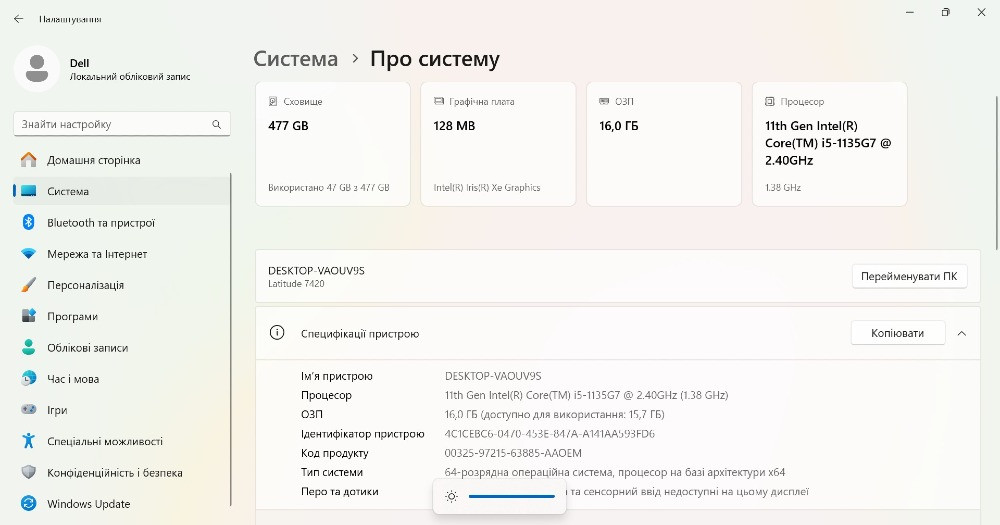
Task: Open Конфіденційність і безпека shield icon
Action: tap(29, 473)
